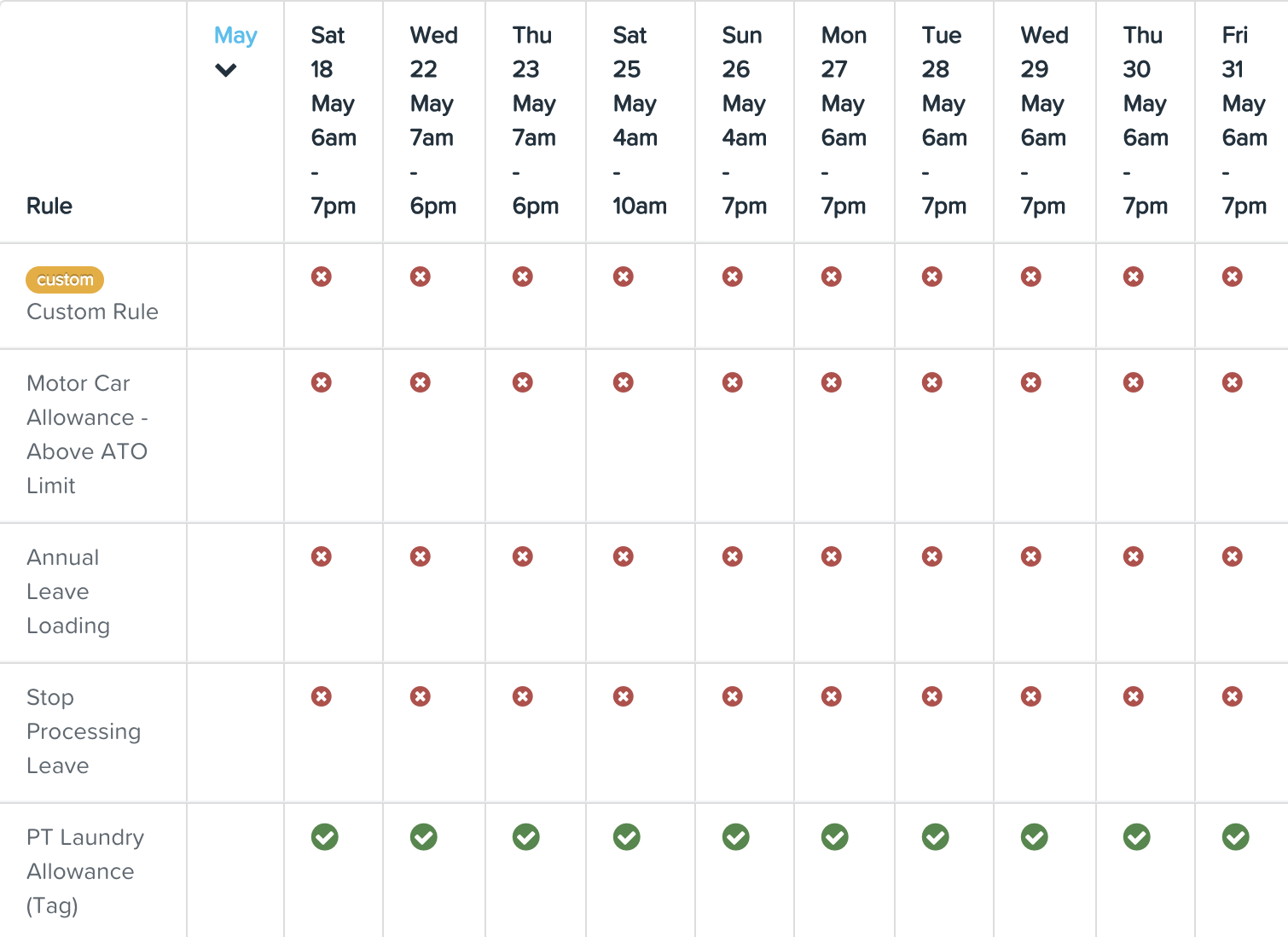The image size is (1288, 937).
Task: Click red cross for Custom Rule on Sat 18 May
Action: click(322, 276)
